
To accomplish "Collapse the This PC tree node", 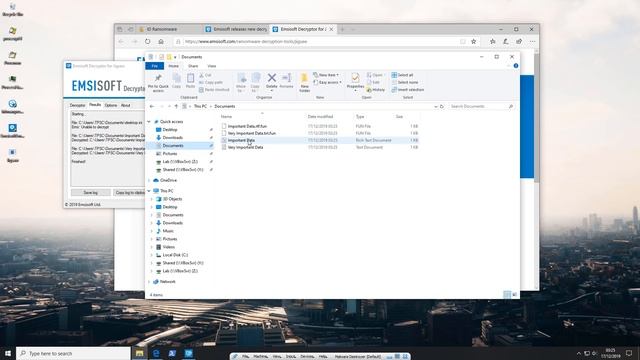I will [x=149, y=191].
